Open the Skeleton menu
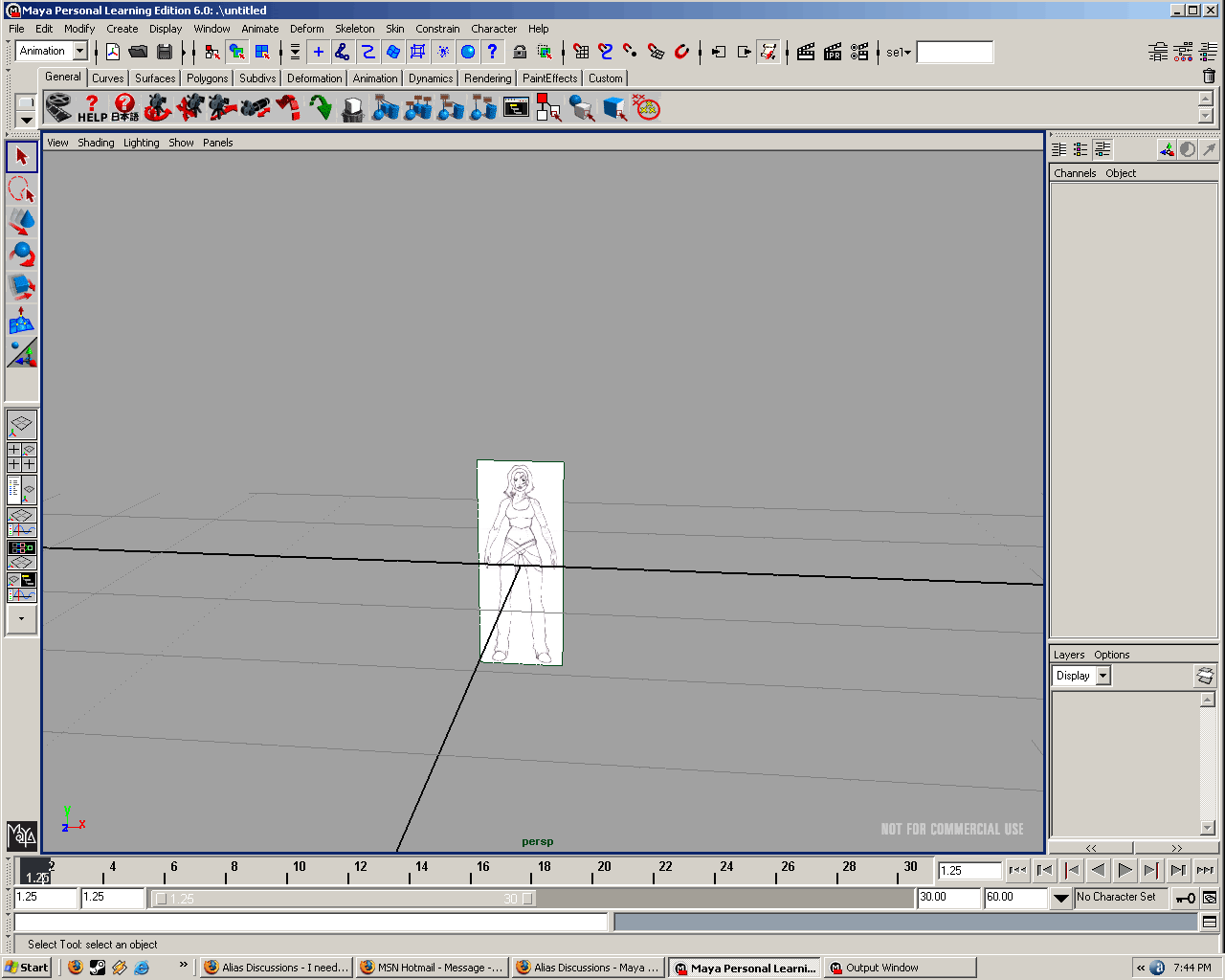The height and width of the screenshot is (980, 1225). pyautogui.click(x=355, y=29)
